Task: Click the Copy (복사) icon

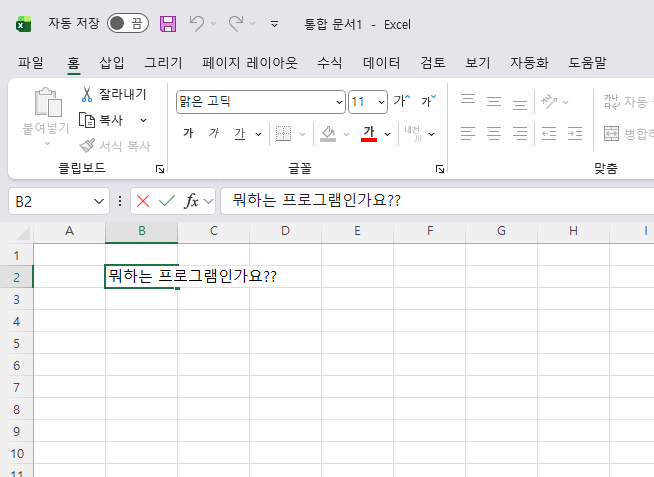Action: (x=87, y=119)
